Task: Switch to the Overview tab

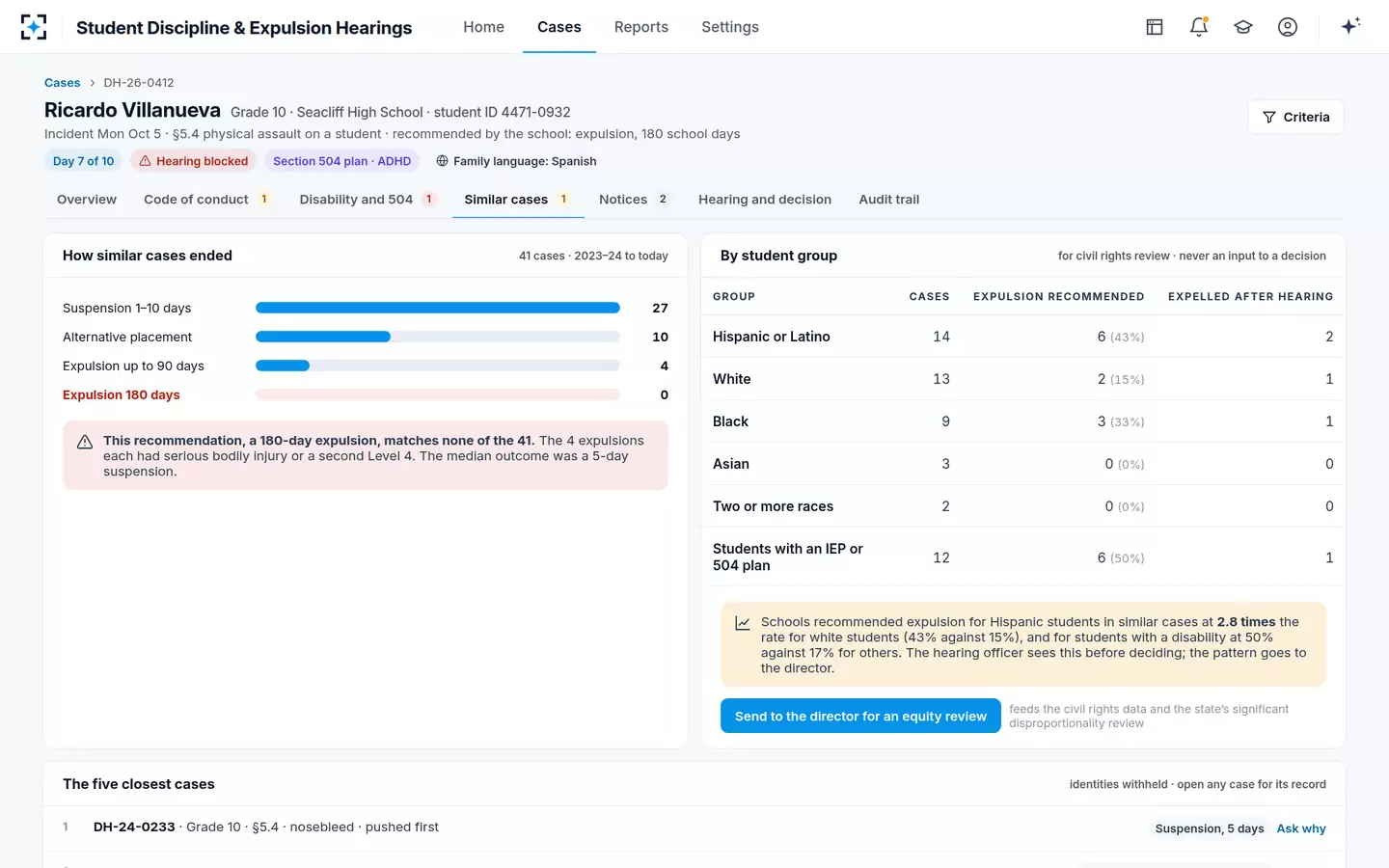Action: (87, 200)
